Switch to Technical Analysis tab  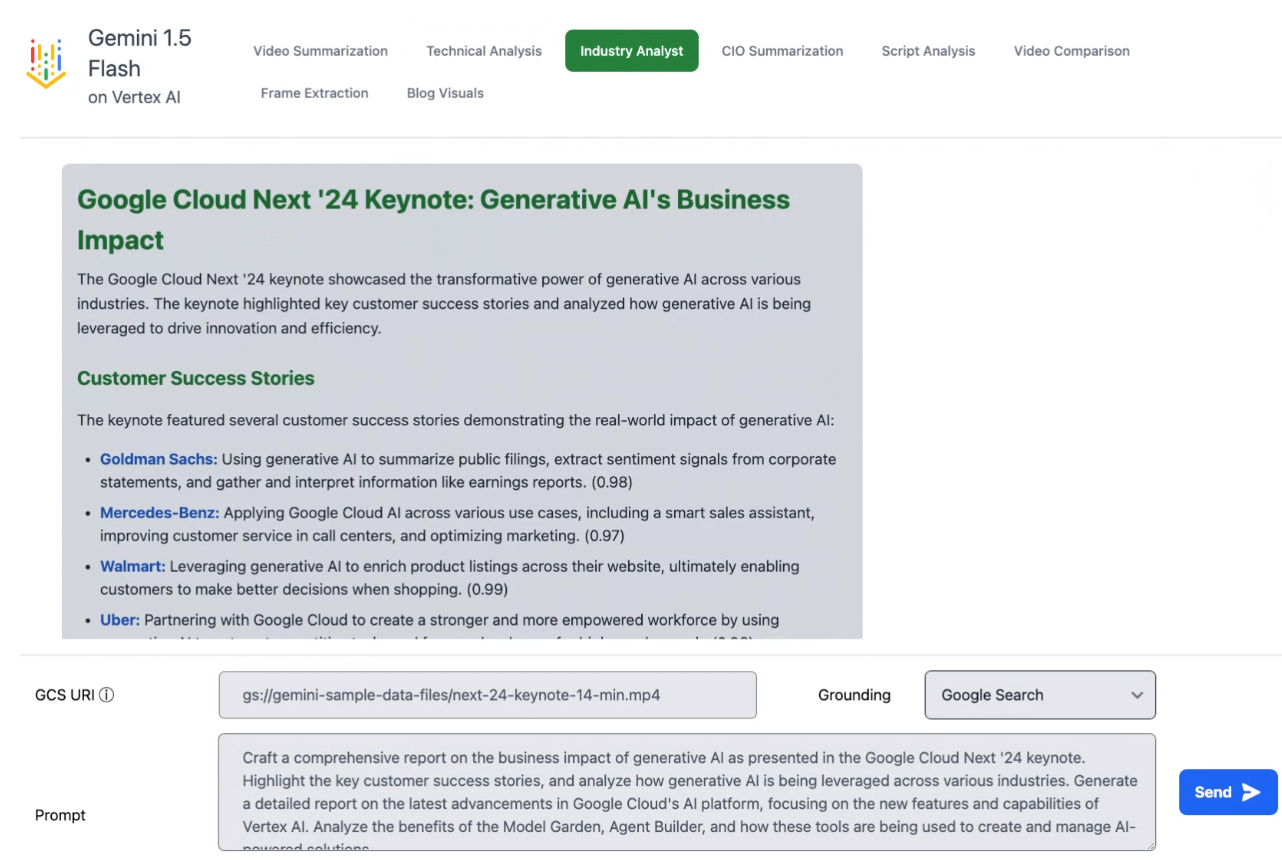pos(484,51)
